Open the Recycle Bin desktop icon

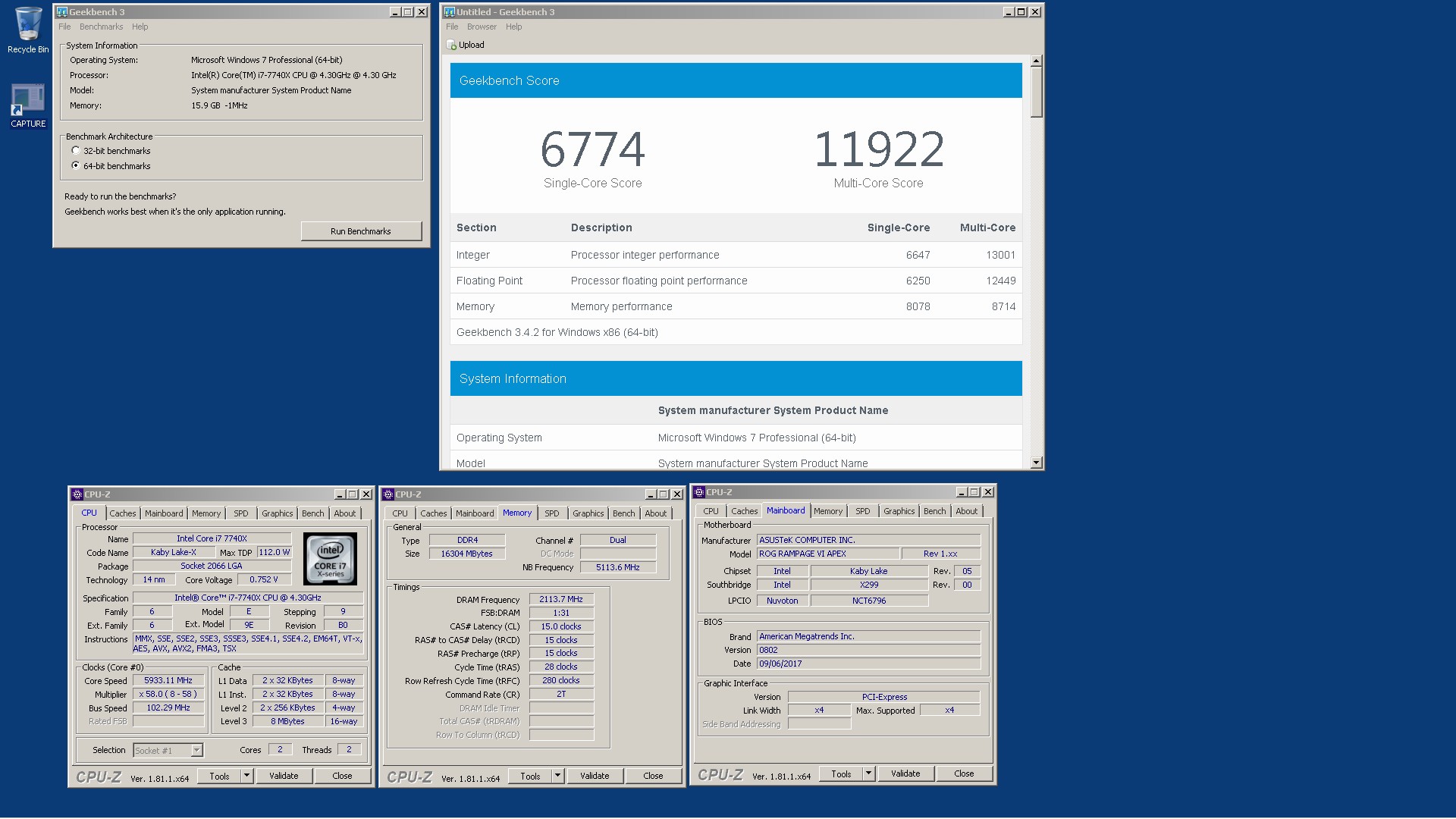coord(28,30)
